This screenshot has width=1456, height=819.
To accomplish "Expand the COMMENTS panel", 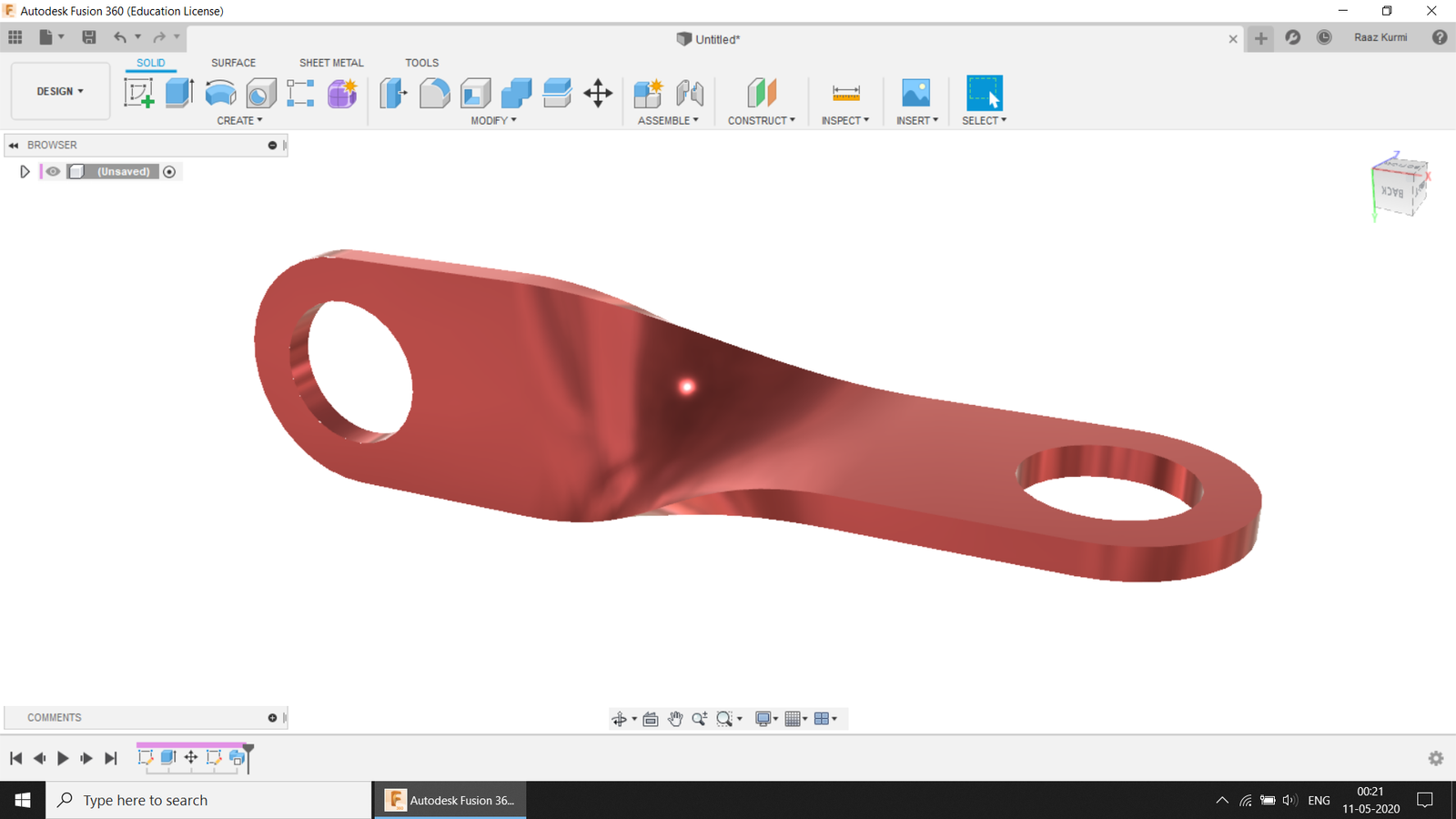I will pos(272,718).
